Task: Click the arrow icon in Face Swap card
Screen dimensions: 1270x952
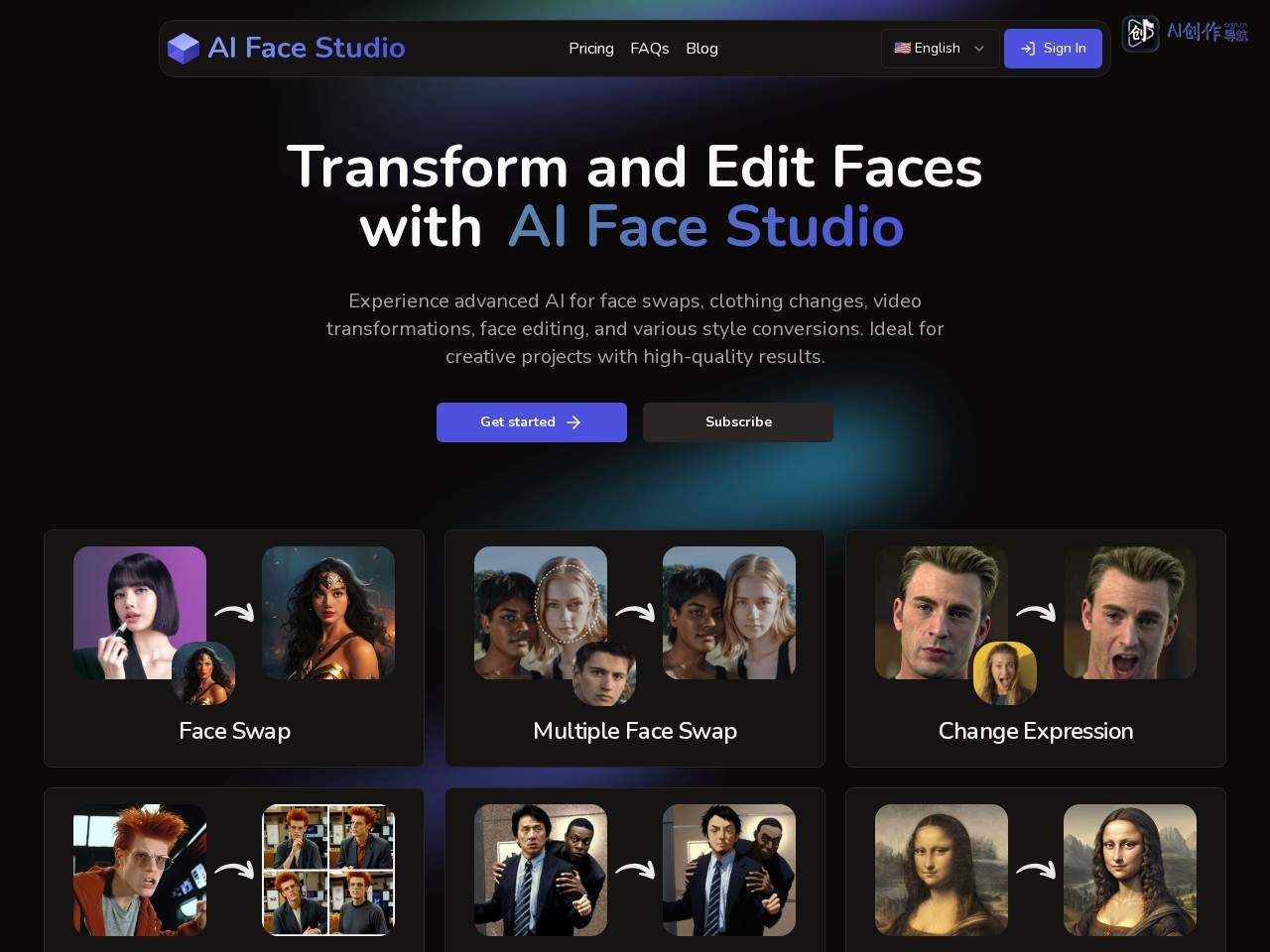Action: pyautogui.click(x=234, y=613)
